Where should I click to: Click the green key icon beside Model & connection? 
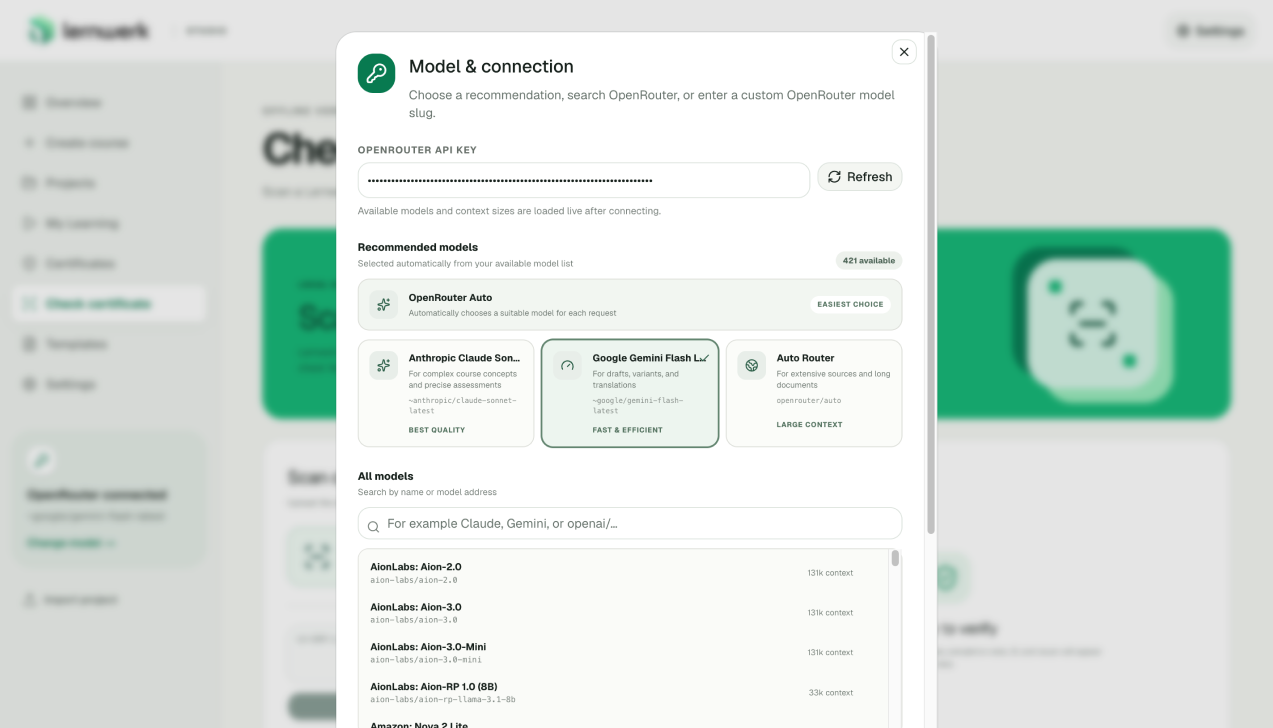click(377, 73)
